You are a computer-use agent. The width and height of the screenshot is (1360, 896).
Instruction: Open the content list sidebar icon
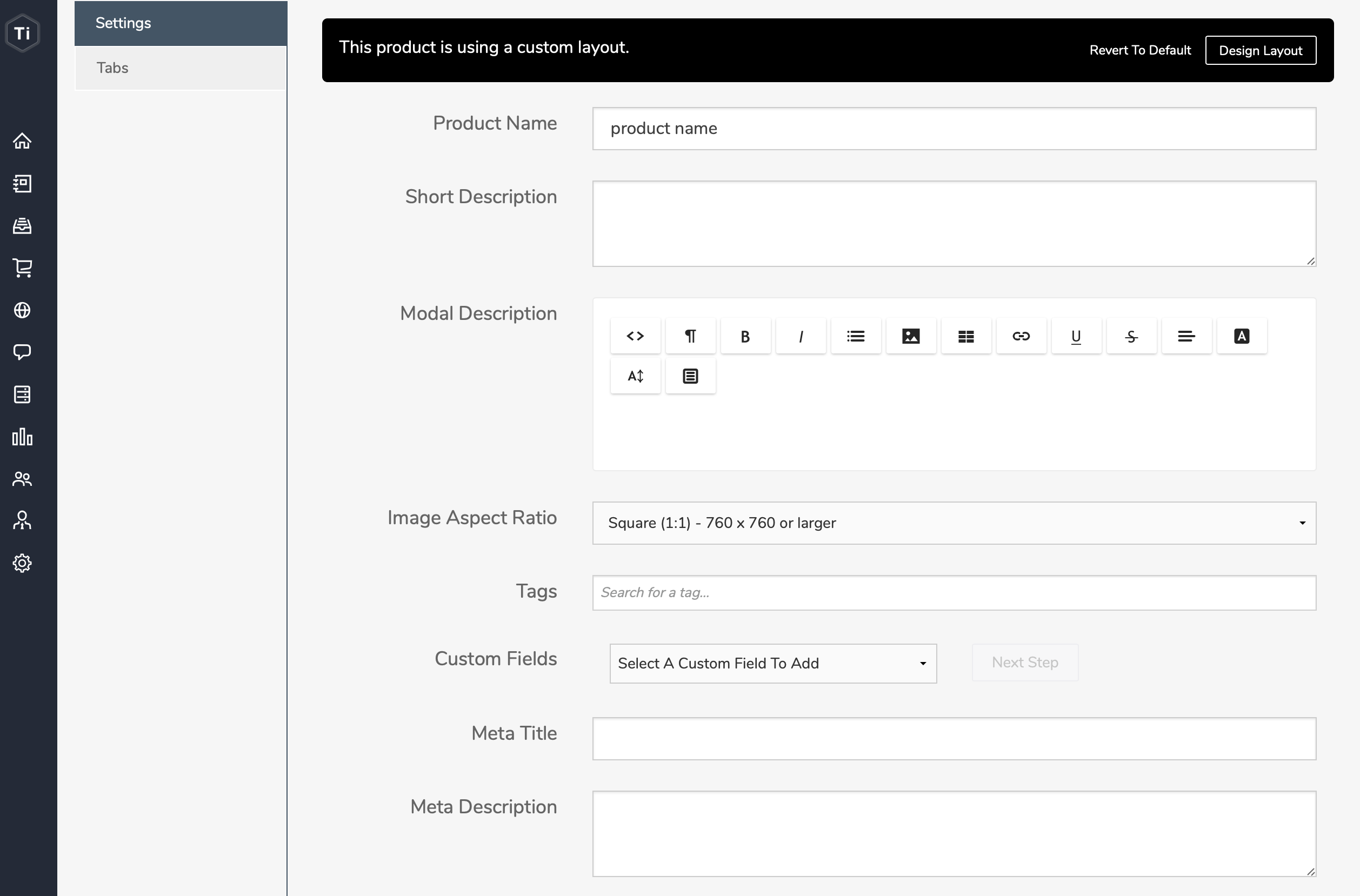(22, 183)
